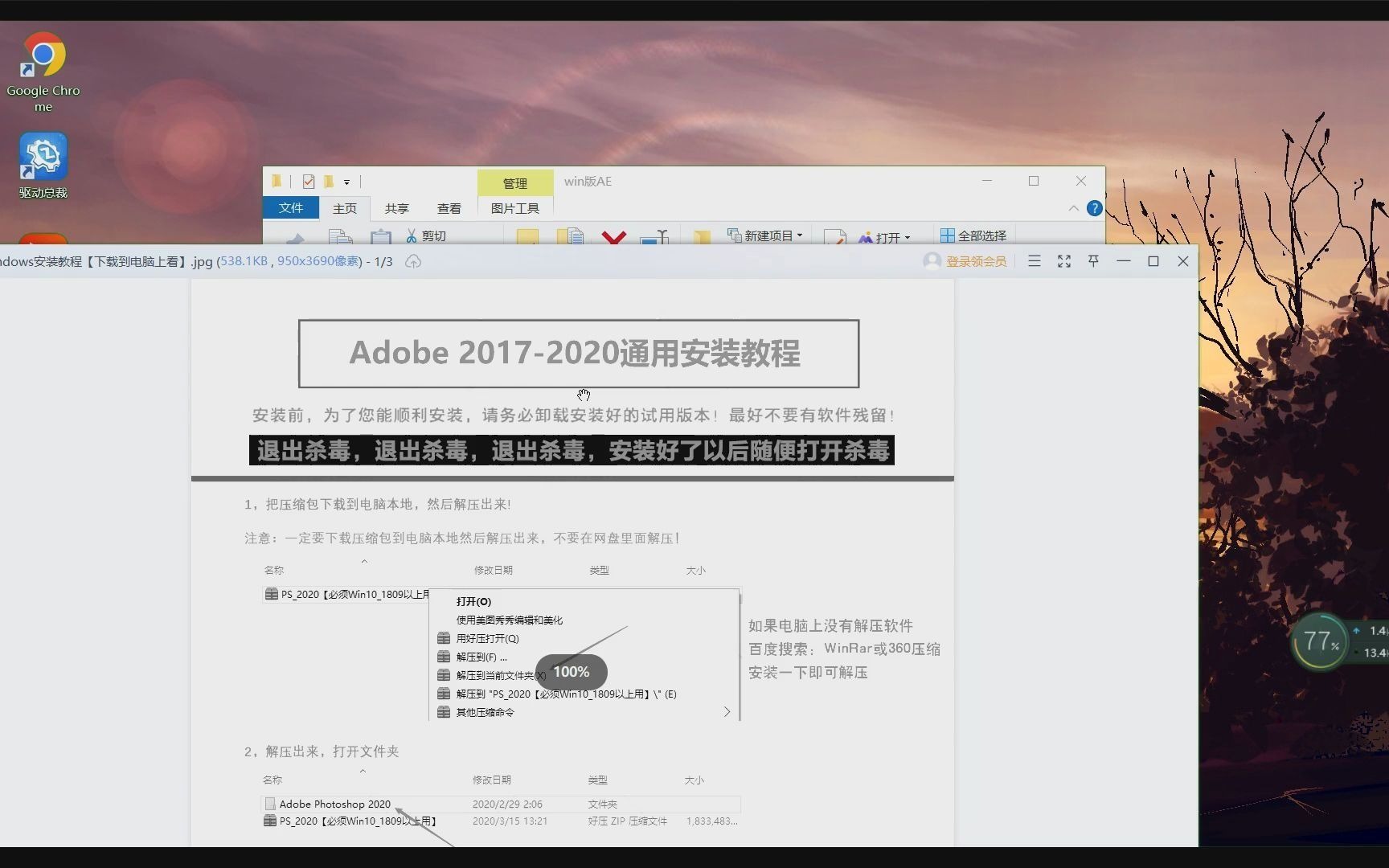Screen dimensions: 1389x868
Task: Open Explorer help question mark icon
Action: tap(1094, 208)
